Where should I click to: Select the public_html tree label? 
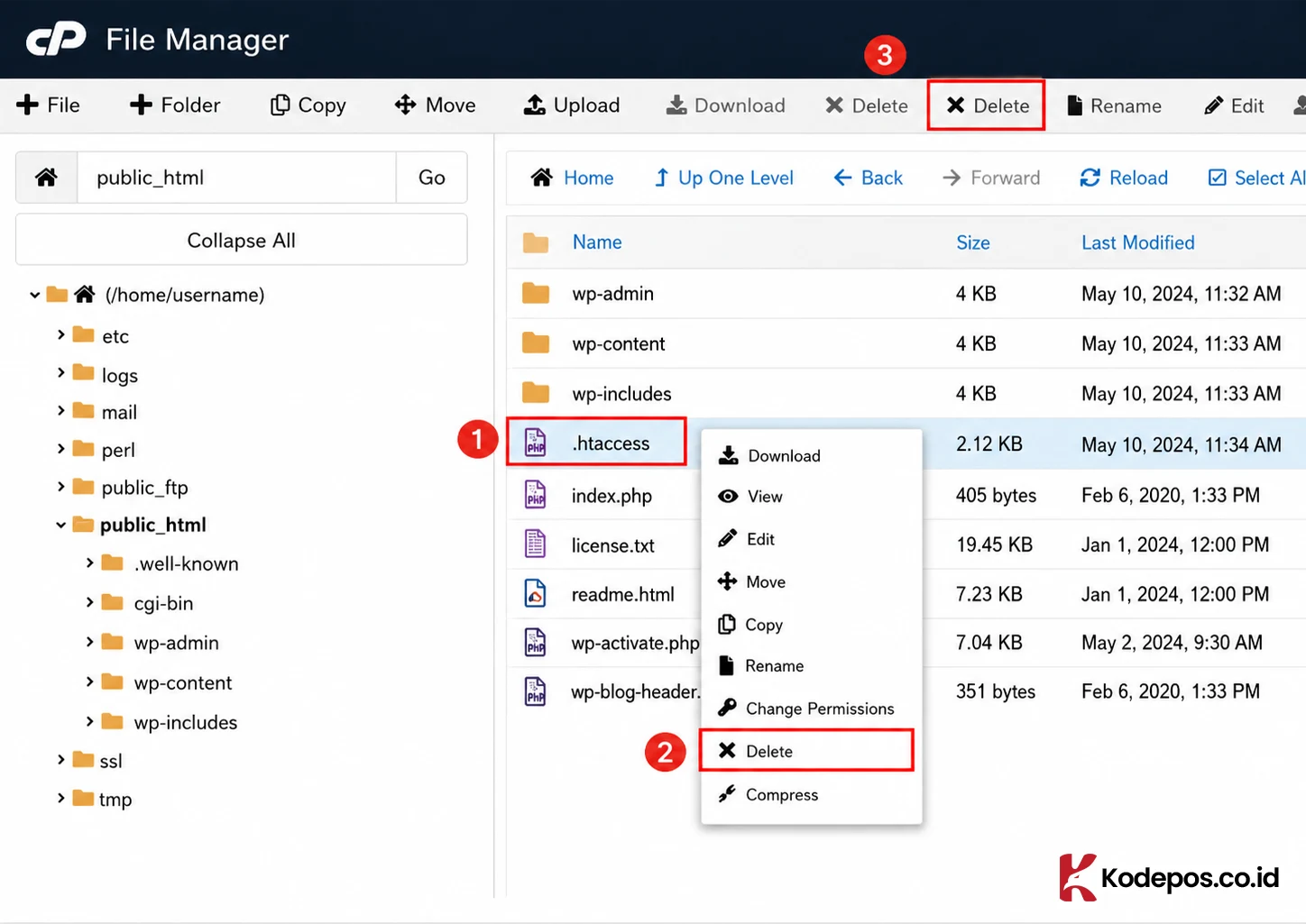coord(153,525)
